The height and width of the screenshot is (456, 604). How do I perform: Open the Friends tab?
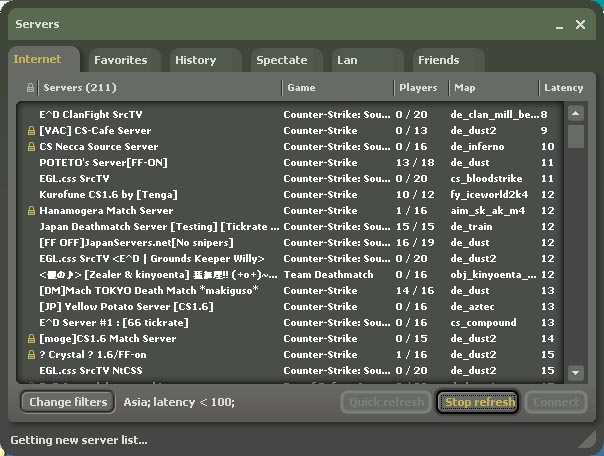(x=449, y=60)
